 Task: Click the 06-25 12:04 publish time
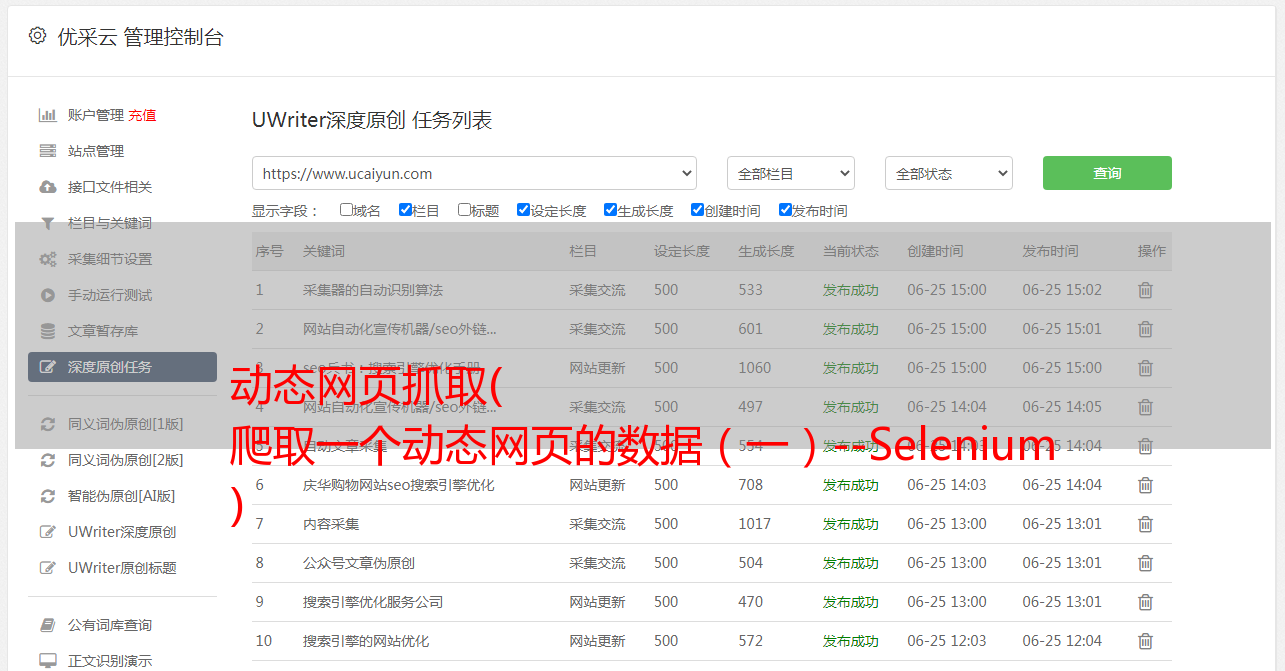(1062, 641)
